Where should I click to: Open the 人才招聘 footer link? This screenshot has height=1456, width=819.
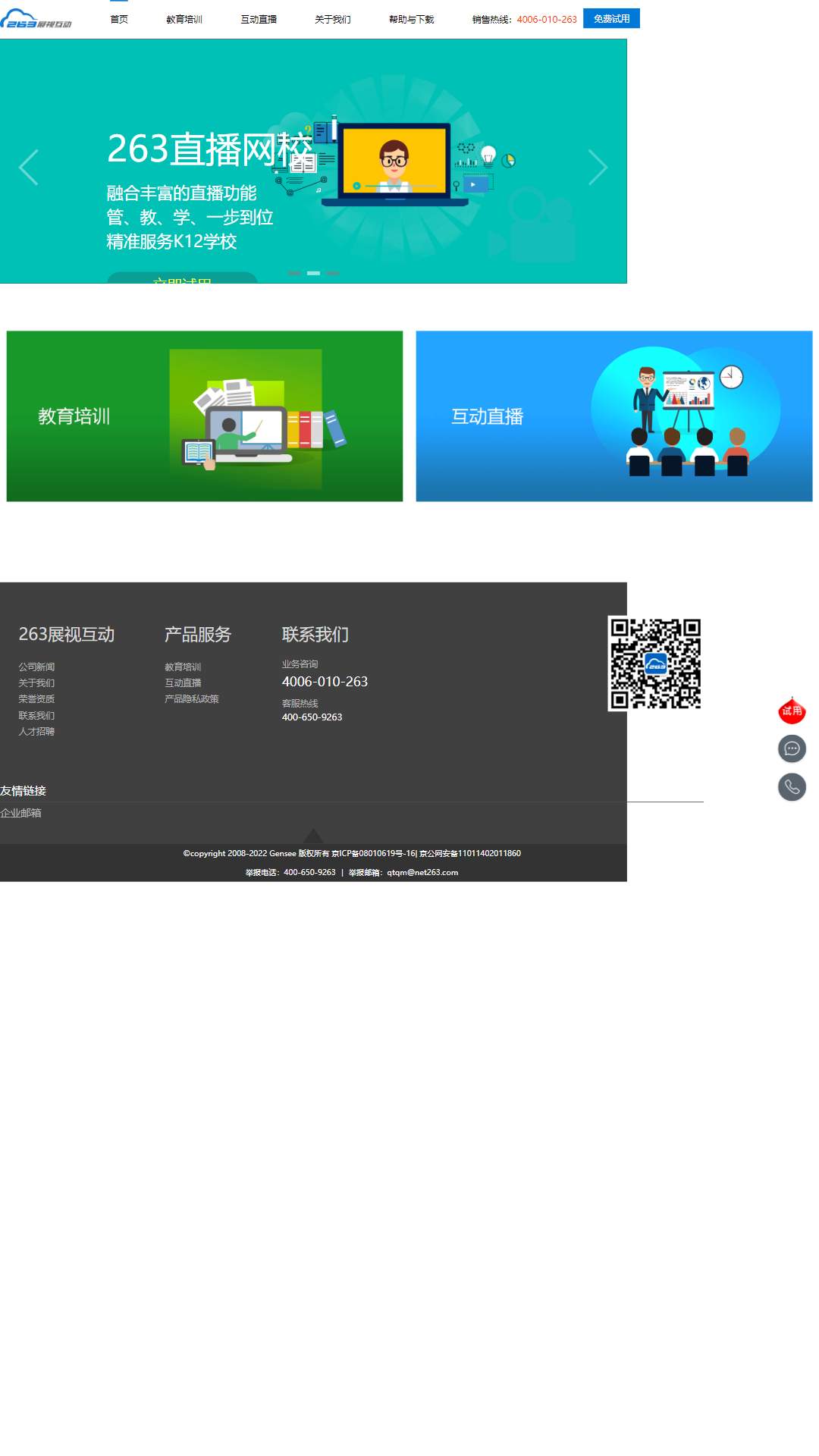[36, 732]
